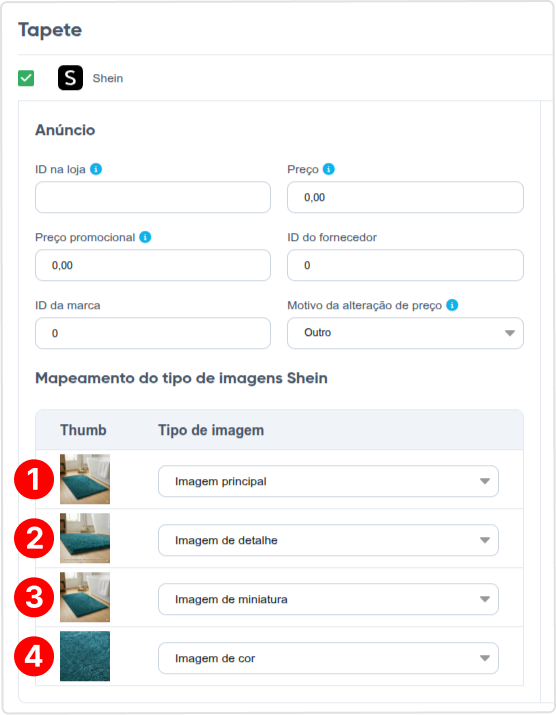The width and height of the screenshot is (556, 715).
Task: Click info icon for Motivo da alteração de preço
Action: pyautogui.click(x=452, y=305)
